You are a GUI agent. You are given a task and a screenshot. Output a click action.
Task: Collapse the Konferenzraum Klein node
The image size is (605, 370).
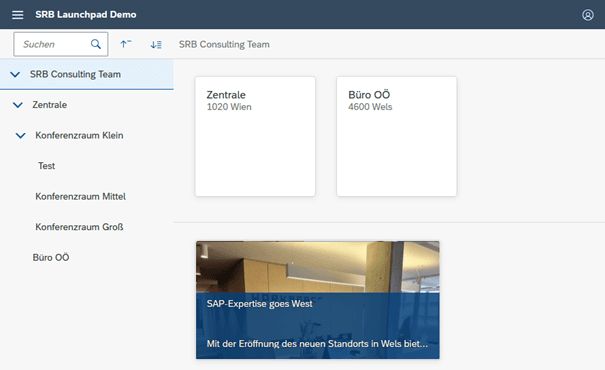[x=20, y=135]
